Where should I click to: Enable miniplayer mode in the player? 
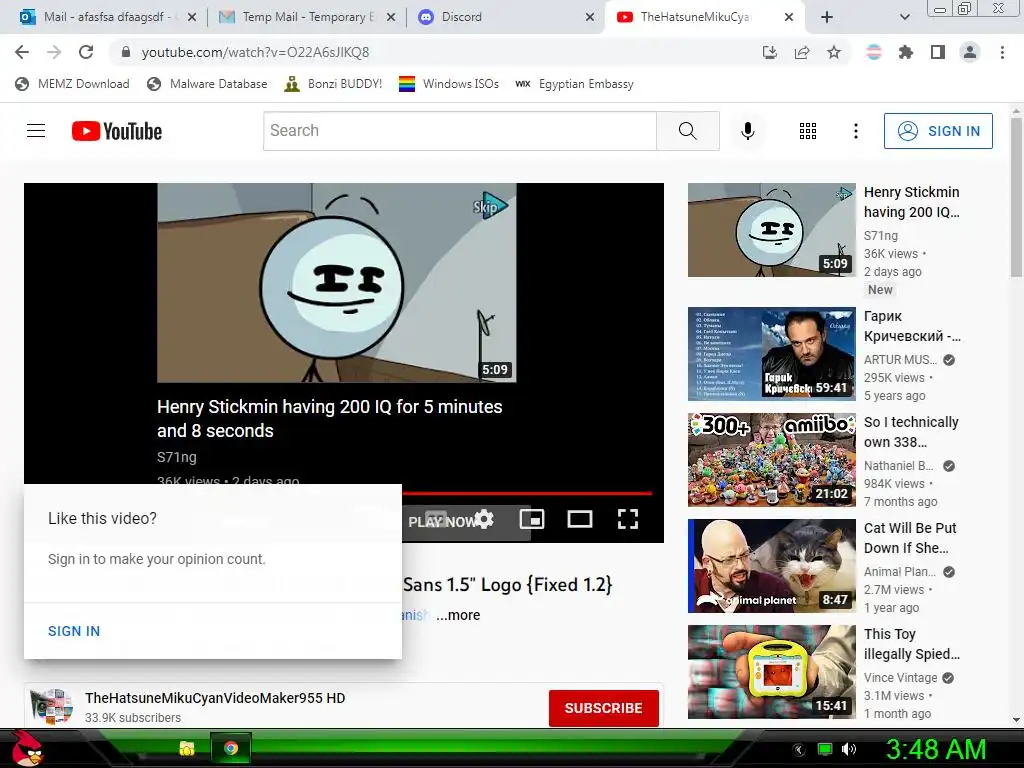point(532,519)
